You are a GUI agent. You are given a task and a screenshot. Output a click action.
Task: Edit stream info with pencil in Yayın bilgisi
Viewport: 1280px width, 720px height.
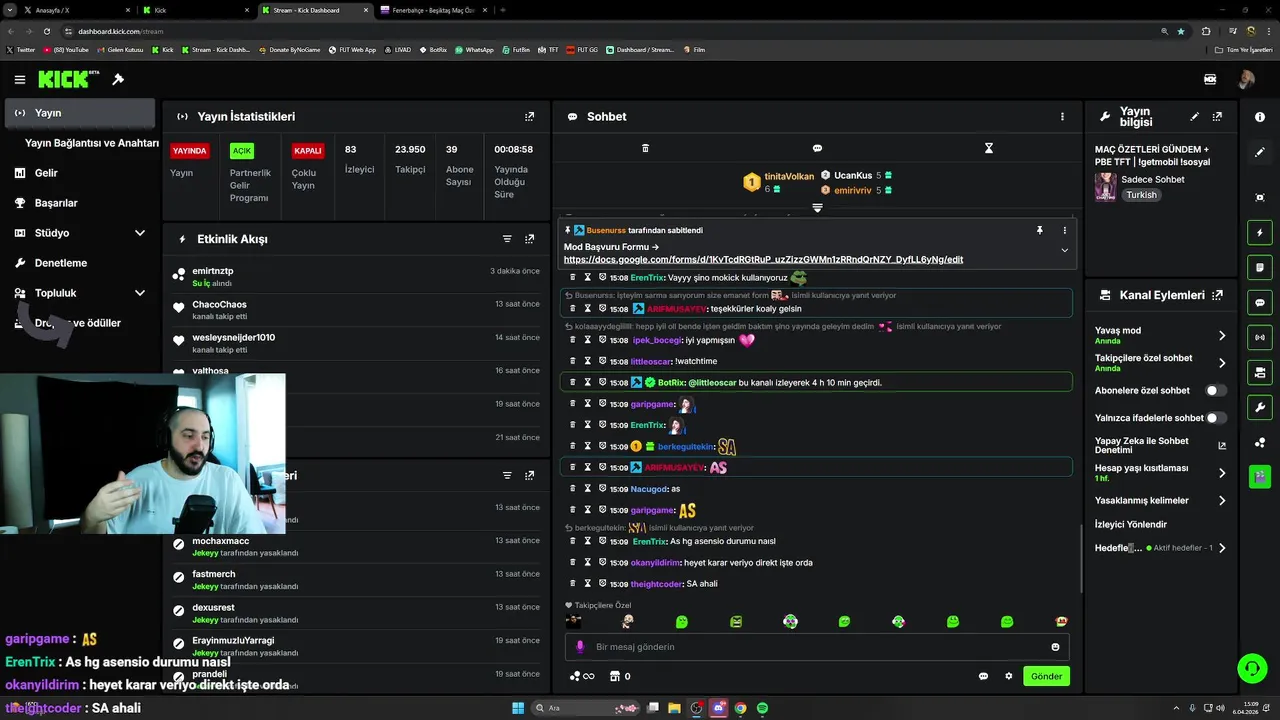click(x=1194, y=116)
